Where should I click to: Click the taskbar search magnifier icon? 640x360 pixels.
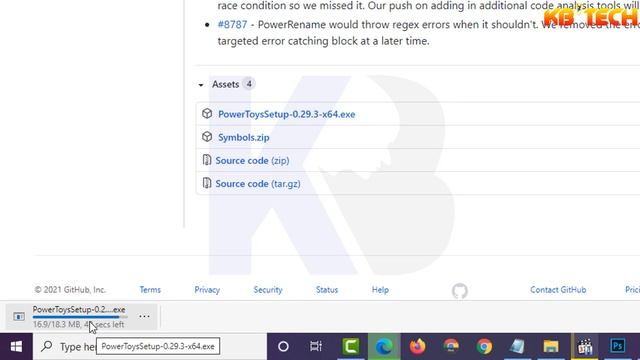[x=47, y=346]
